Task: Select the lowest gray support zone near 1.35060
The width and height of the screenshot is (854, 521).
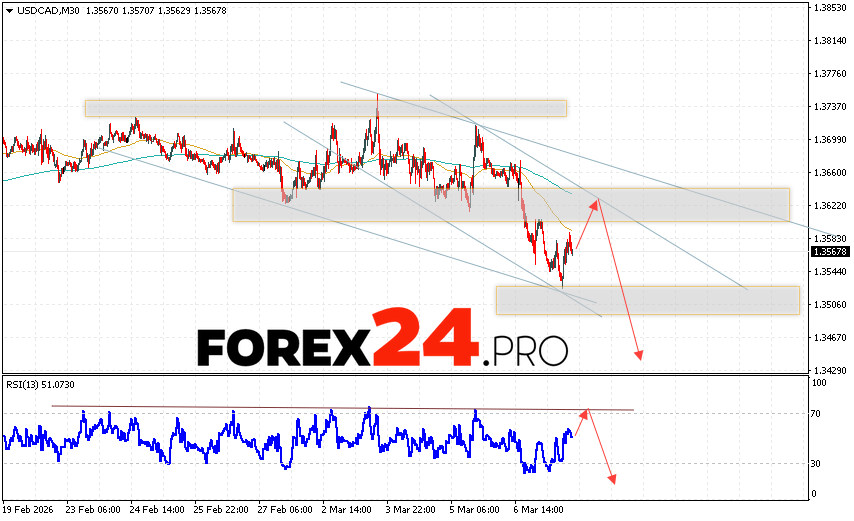Action: [647, 300]
